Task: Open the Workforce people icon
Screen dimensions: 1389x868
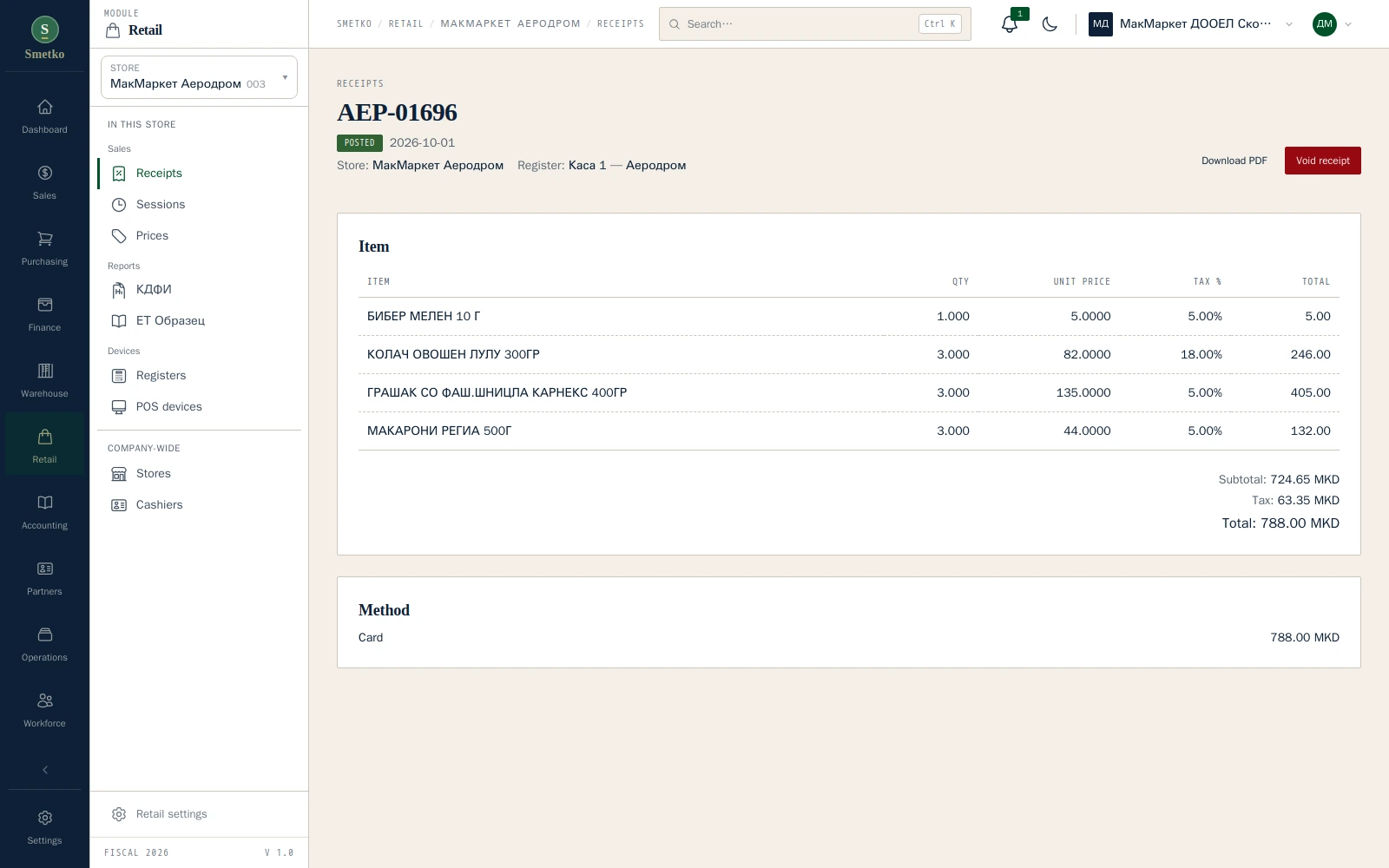Action: [45, 700]
